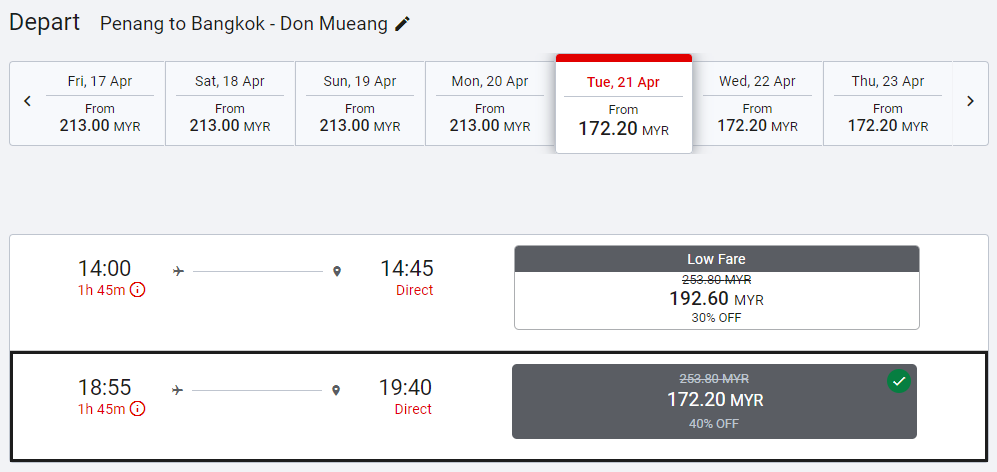Click the Tue, 21 Apr selected date
The width and height of the screenshot is (997, 472).
(x=623, y=106)
